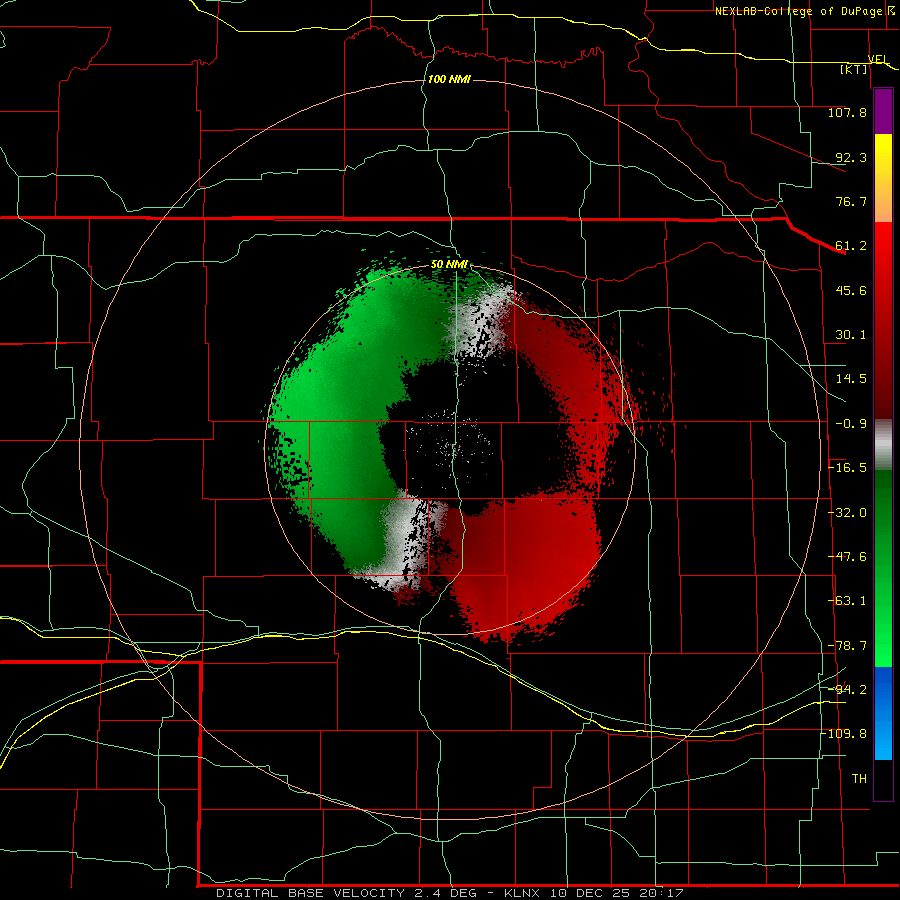Viewport: 900px width, 900px height.
Task: Click the NEXLAB-College of DuPage watermark text
Action: click(801, 11)
